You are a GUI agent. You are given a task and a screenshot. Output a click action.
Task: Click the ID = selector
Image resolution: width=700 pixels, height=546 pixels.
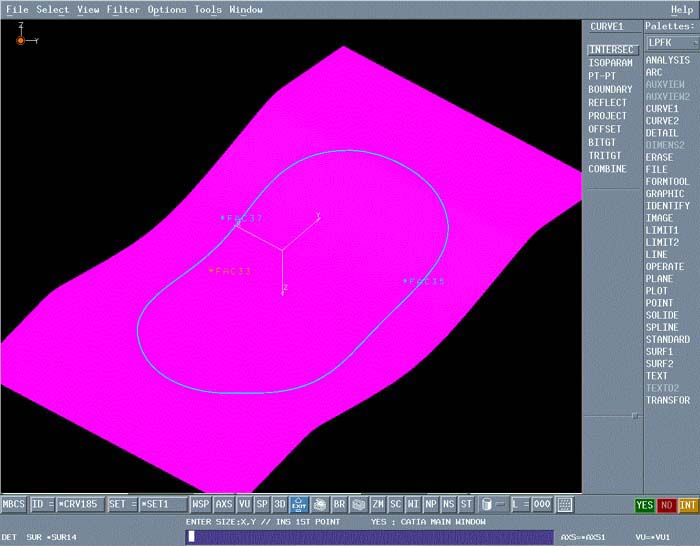[x=42, y=504]
